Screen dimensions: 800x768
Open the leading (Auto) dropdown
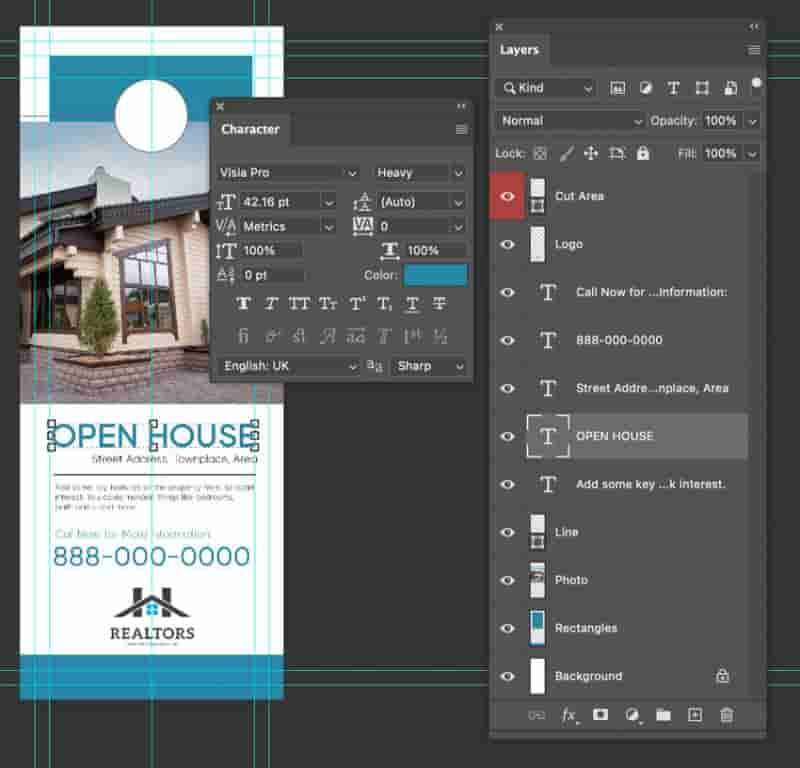(458, 203)
